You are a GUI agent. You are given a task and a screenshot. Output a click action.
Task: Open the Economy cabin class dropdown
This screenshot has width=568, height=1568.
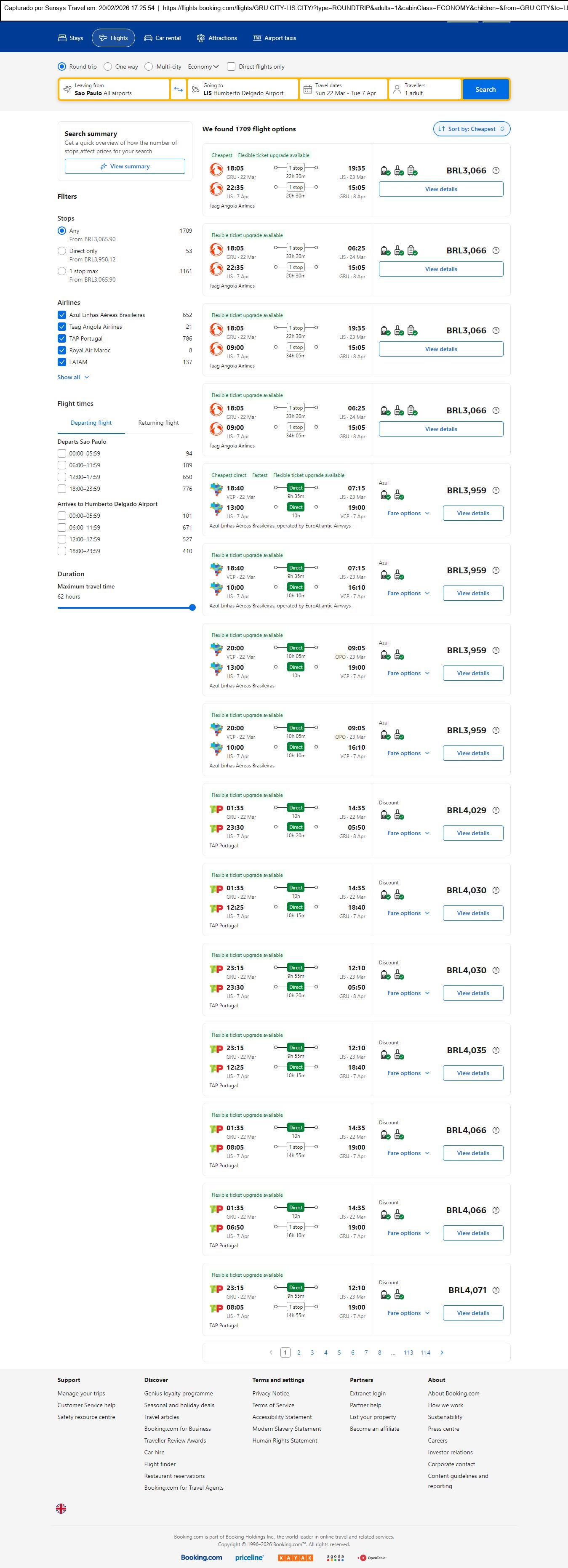(203, 67)
